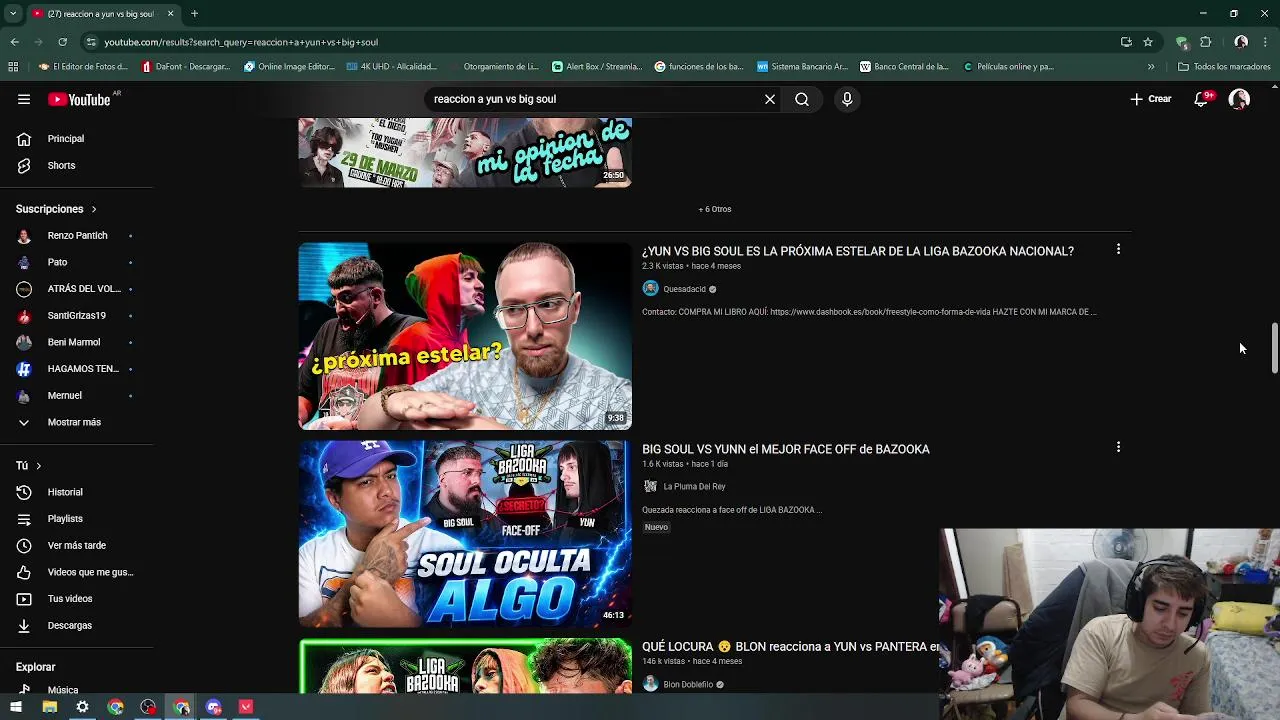Click the YouTube logo
The height and width of the screenshot is (720, 1280).
[80, 99]
